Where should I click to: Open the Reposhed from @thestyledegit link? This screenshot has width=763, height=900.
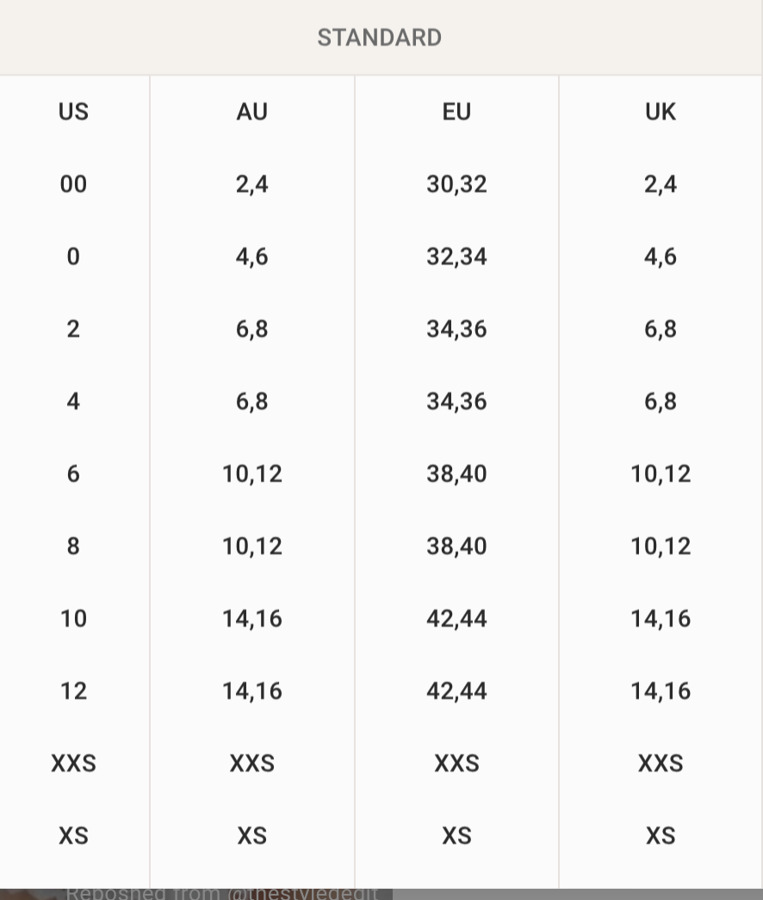[x=222, y=894]
